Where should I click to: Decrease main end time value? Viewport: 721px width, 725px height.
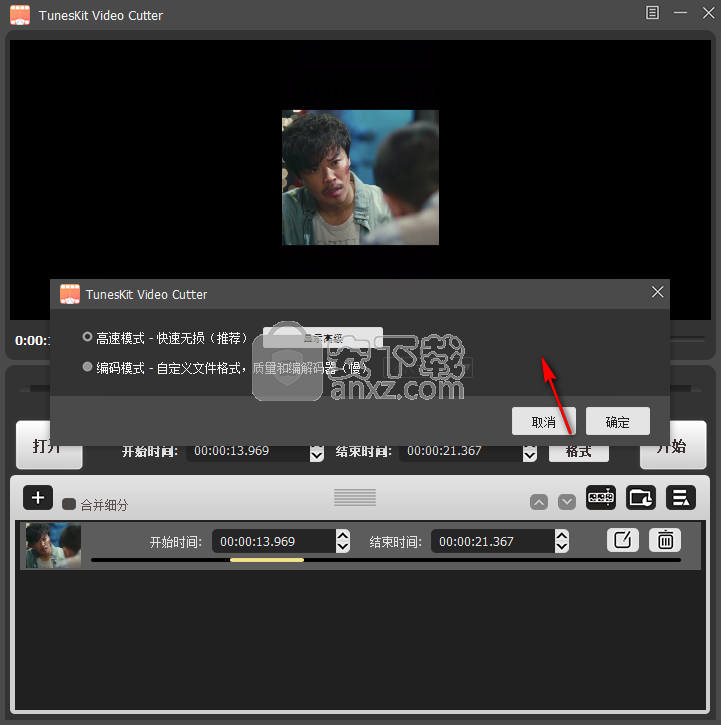530,455
